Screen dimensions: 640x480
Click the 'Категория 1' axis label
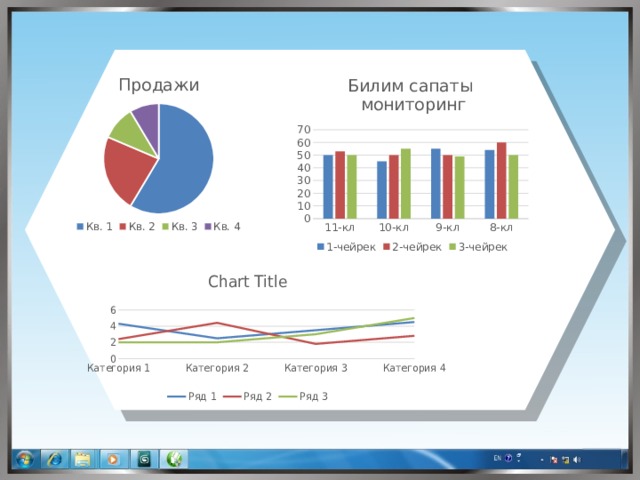click(x=118, y=368)
